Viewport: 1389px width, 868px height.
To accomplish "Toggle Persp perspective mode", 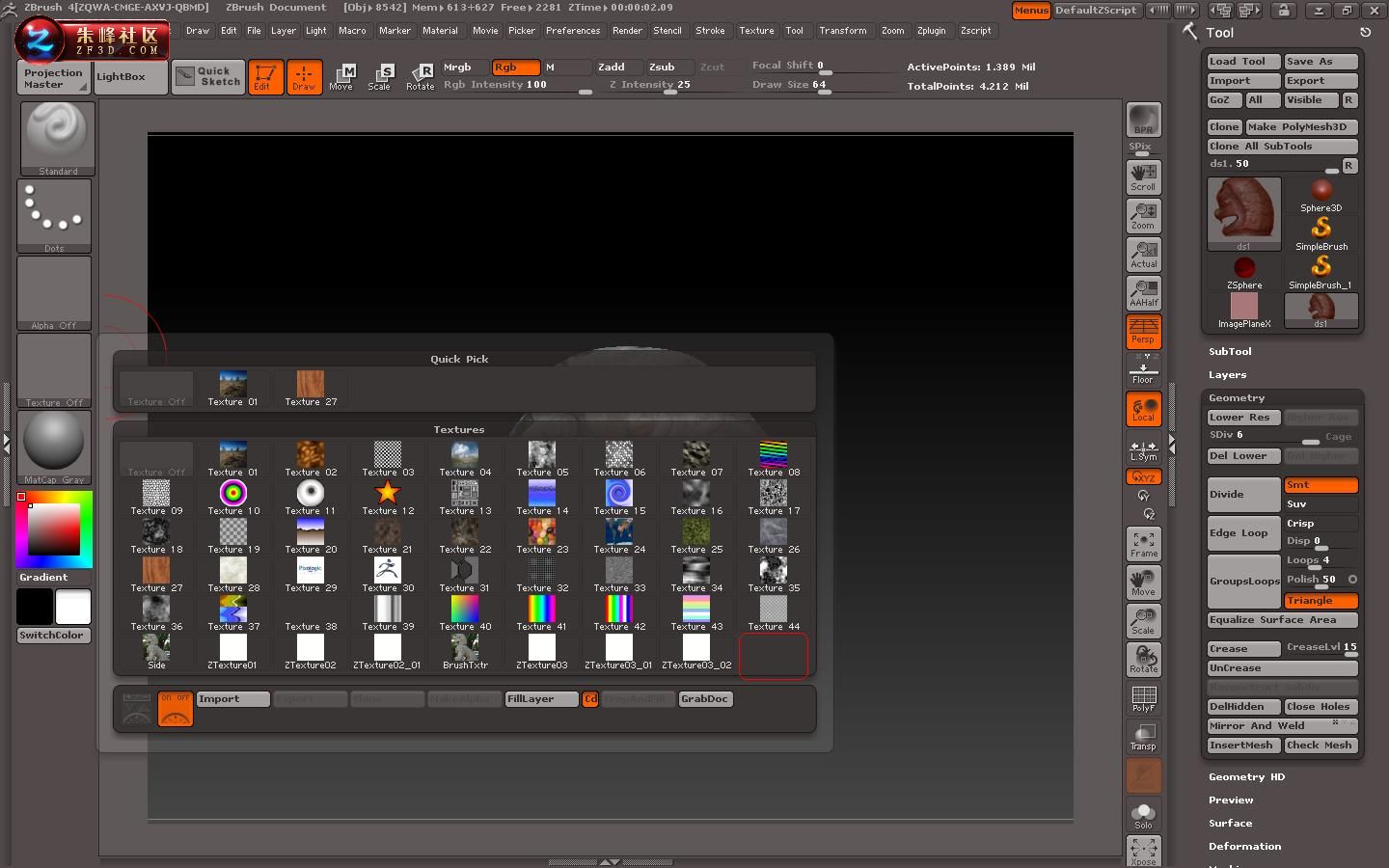I will 1143,331.
